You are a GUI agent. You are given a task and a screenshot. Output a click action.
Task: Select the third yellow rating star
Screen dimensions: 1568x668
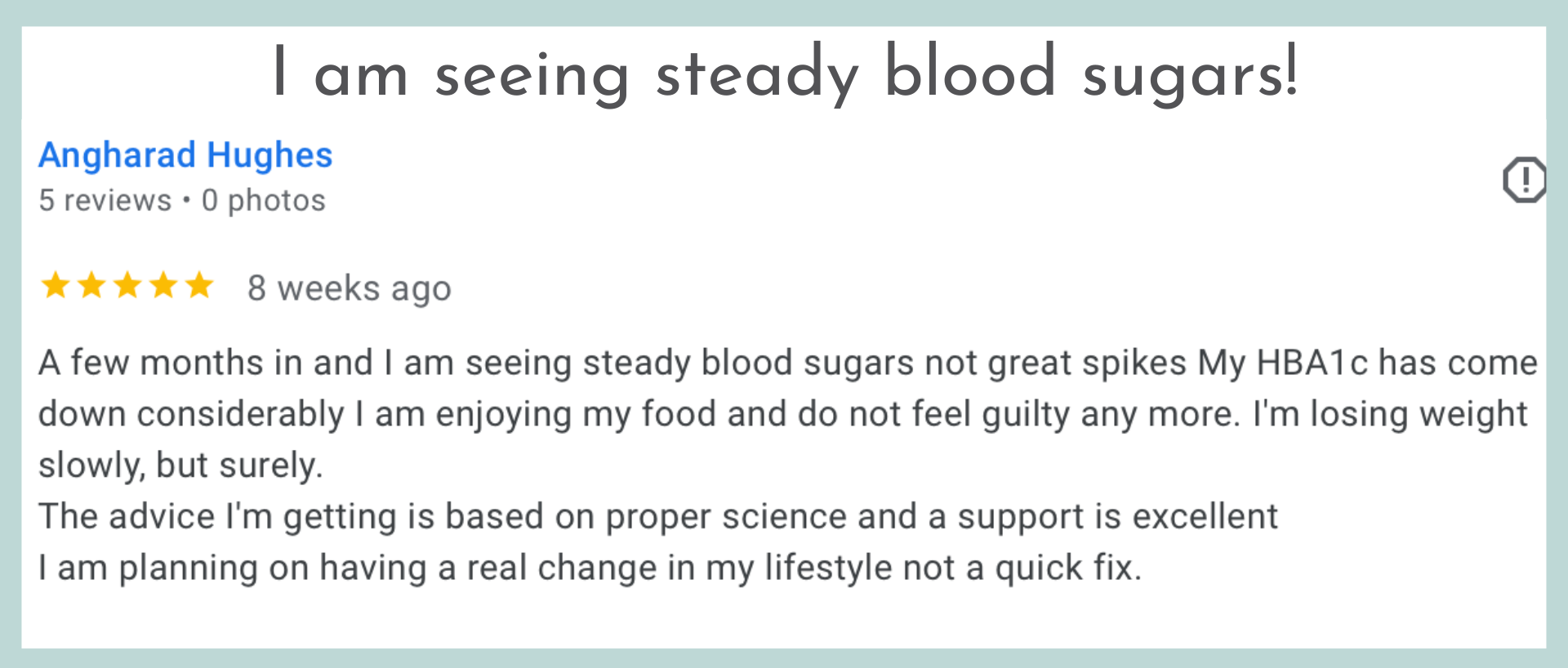pos(127,286)
